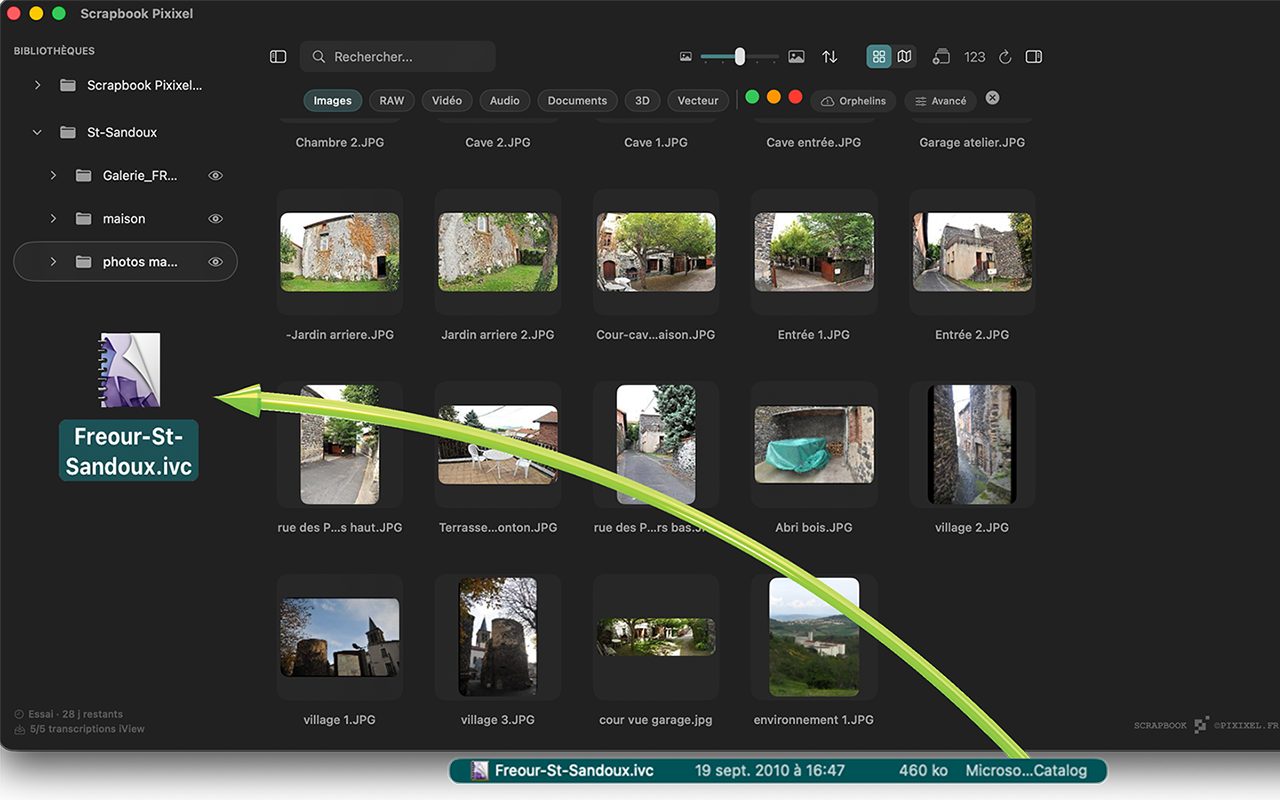Viewport: 1280px width, 800px height.
Task: Select the Vecteur filter tab
Action: click(x=698, y=100)
